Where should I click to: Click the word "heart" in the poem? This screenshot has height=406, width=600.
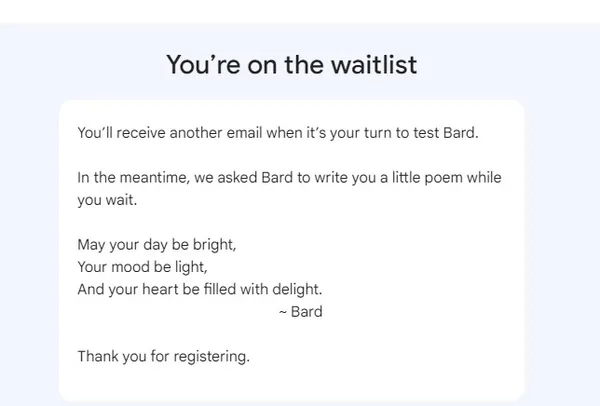point(160,289)
